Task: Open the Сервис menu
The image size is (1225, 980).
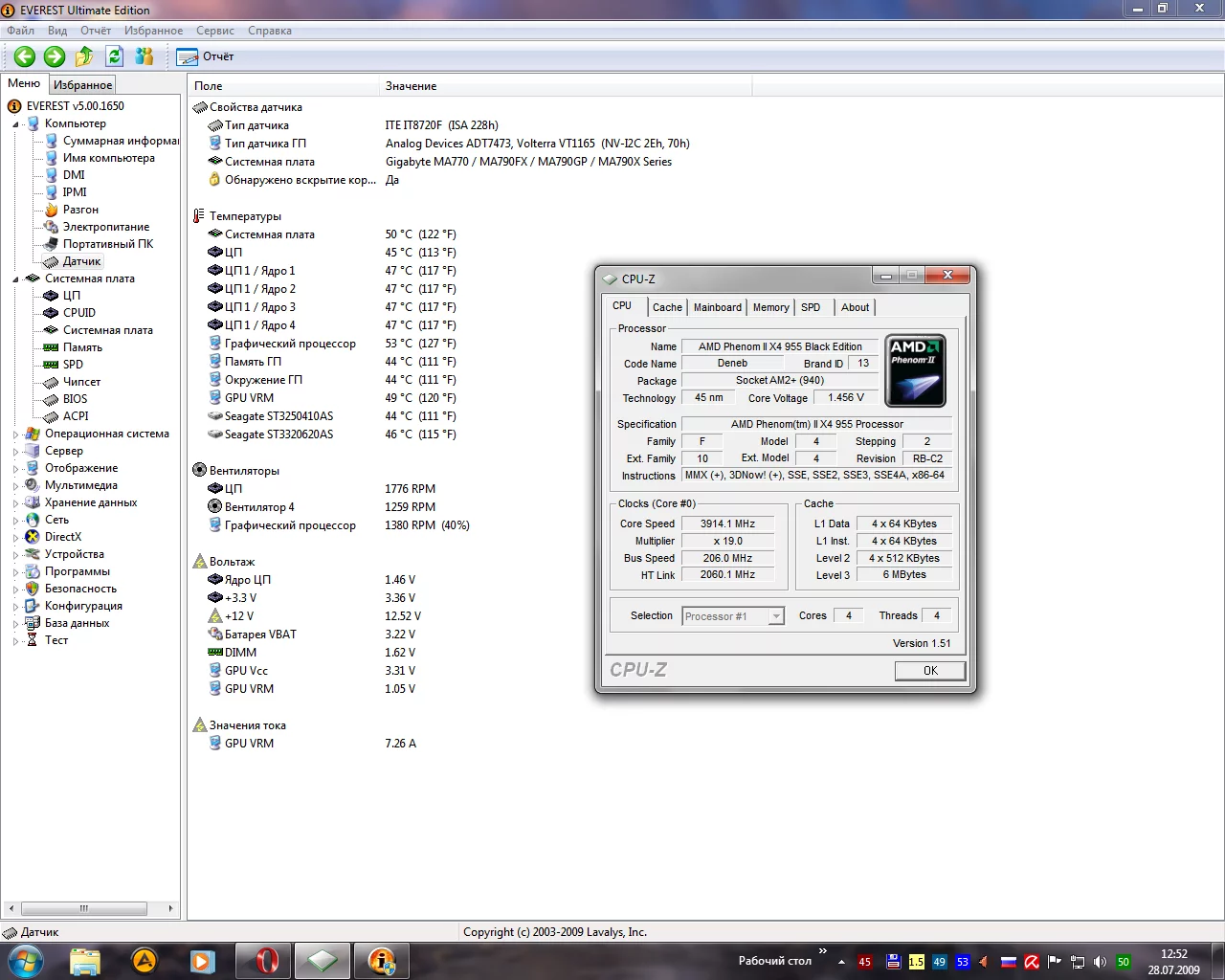Action: pyautogui.click(x=214, y=31)
